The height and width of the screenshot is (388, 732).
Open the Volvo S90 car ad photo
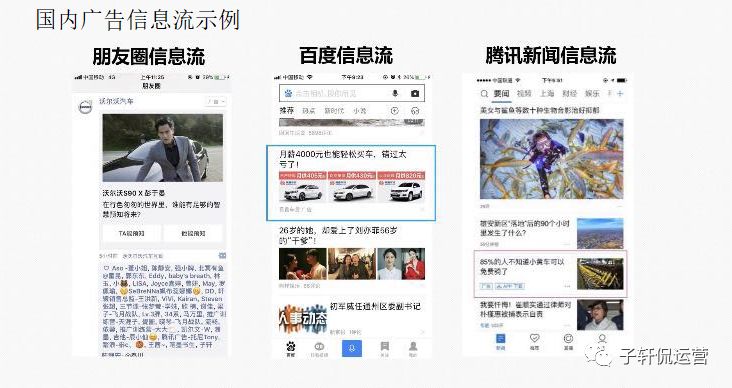(162, 148)
